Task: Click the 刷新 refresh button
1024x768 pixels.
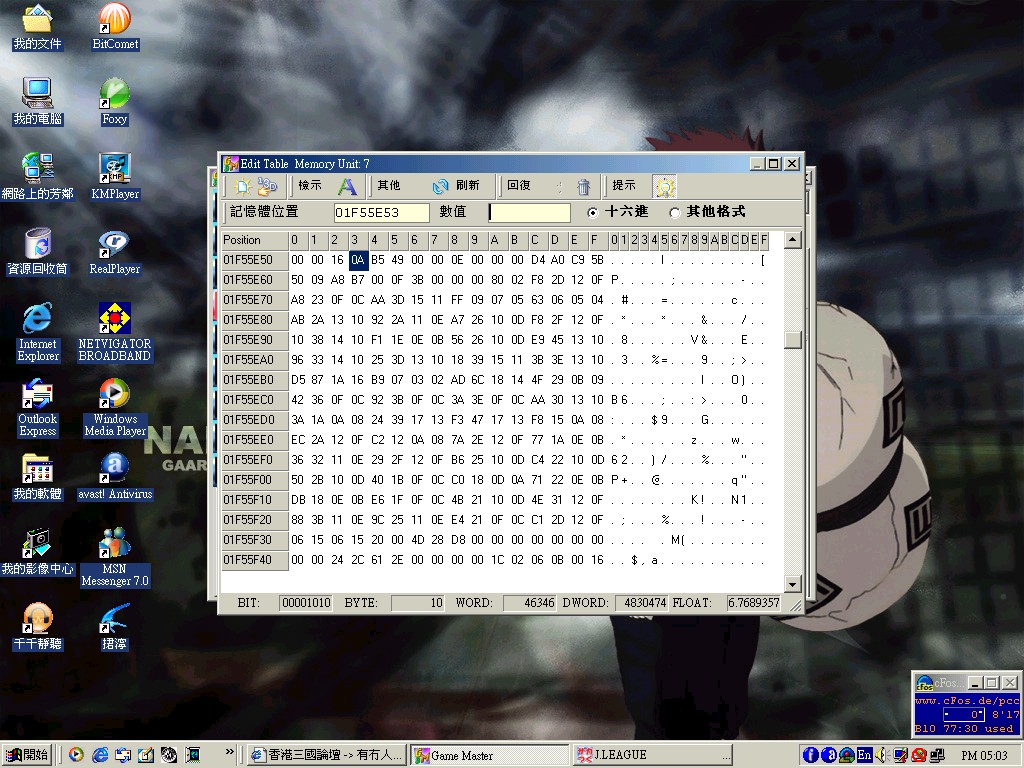Action: 468,185
